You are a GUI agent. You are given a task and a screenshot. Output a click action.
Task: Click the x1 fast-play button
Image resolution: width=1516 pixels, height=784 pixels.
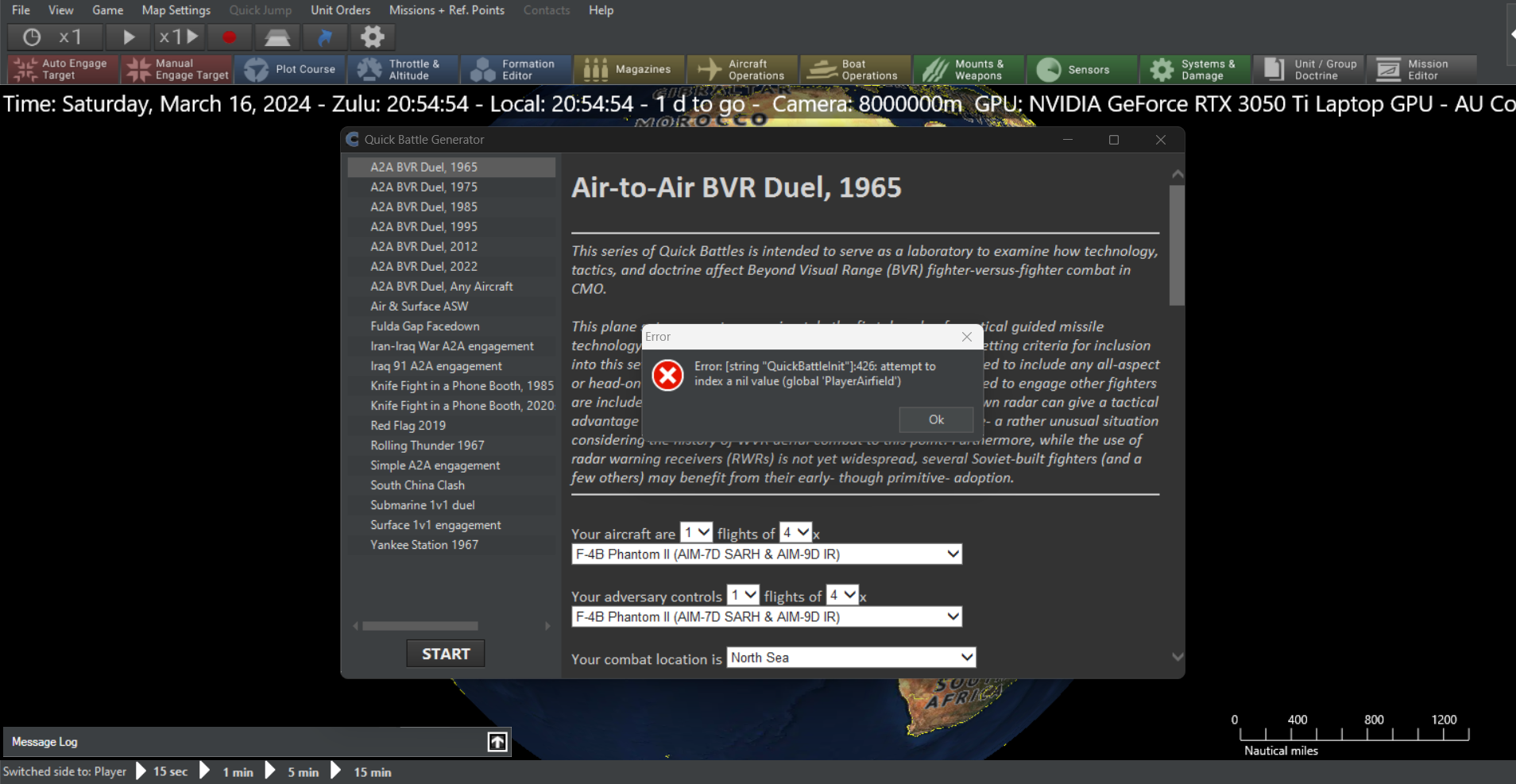[178, 37]
